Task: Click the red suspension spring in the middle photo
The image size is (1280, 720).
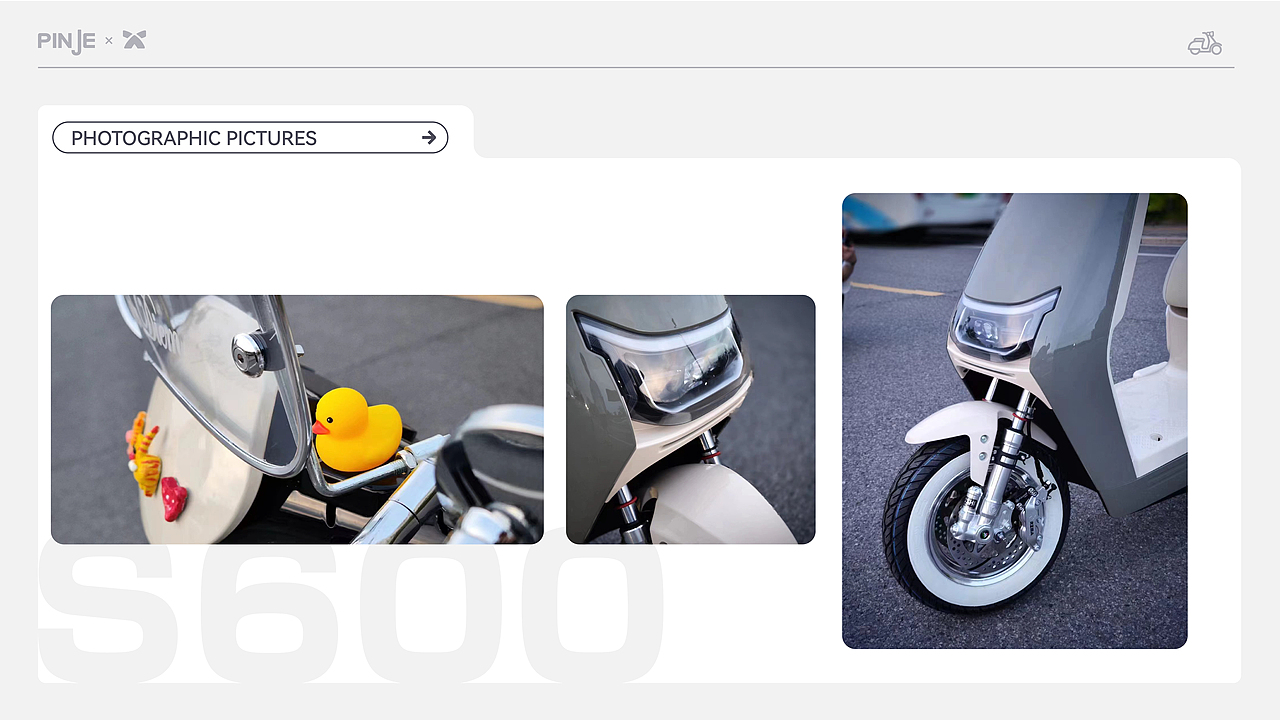Action: [x=710, y=454]
